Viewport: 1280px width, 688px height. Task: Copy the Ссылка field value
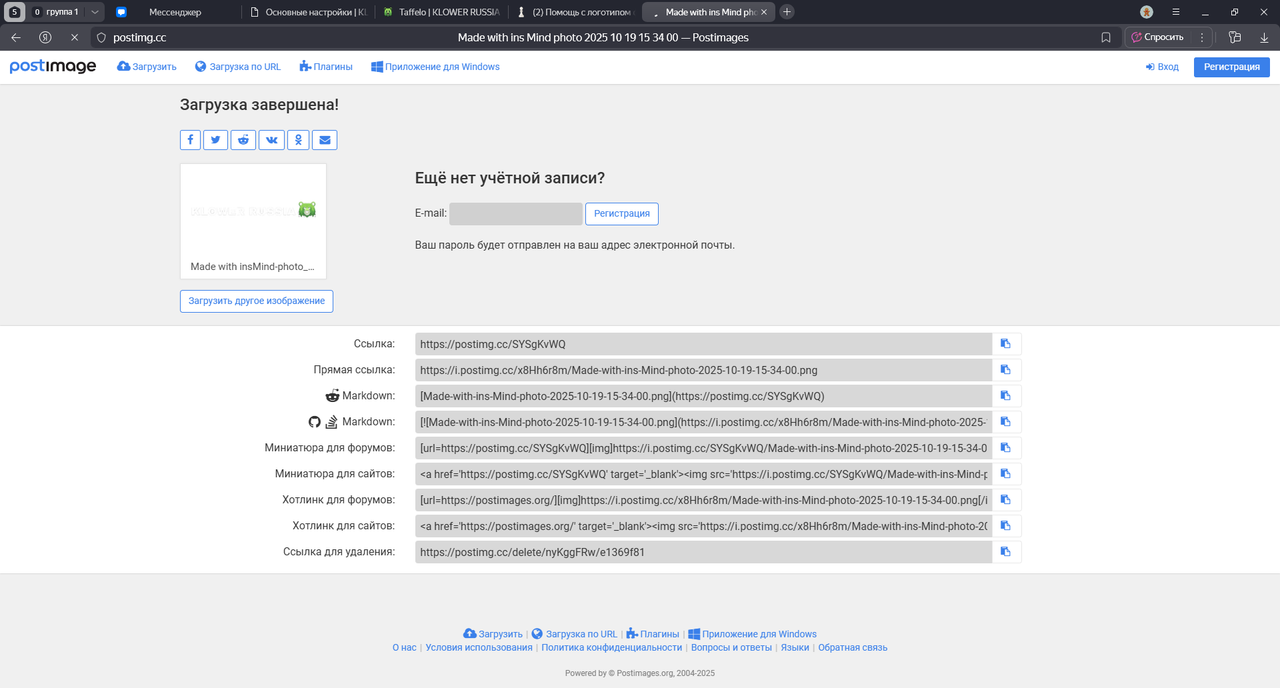coord(1006,344)
